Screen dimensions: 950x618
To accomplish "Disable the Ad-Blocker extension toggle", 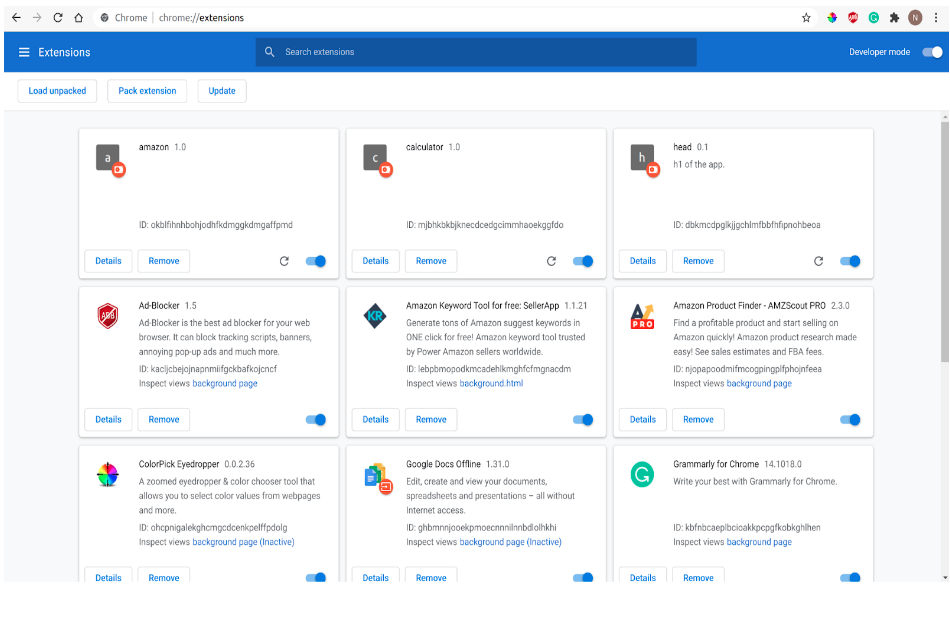I will pos(315,419).
